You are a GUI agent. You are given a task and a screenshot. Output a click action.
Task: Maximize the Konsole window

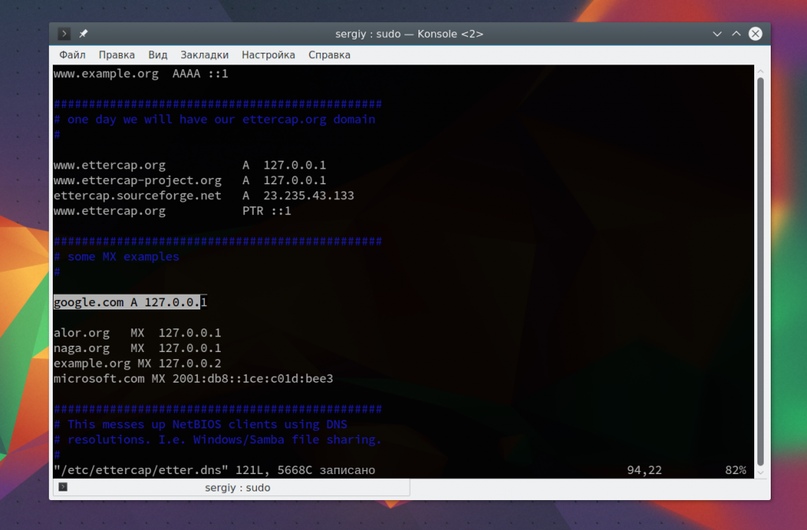click(x=736, y=34)
